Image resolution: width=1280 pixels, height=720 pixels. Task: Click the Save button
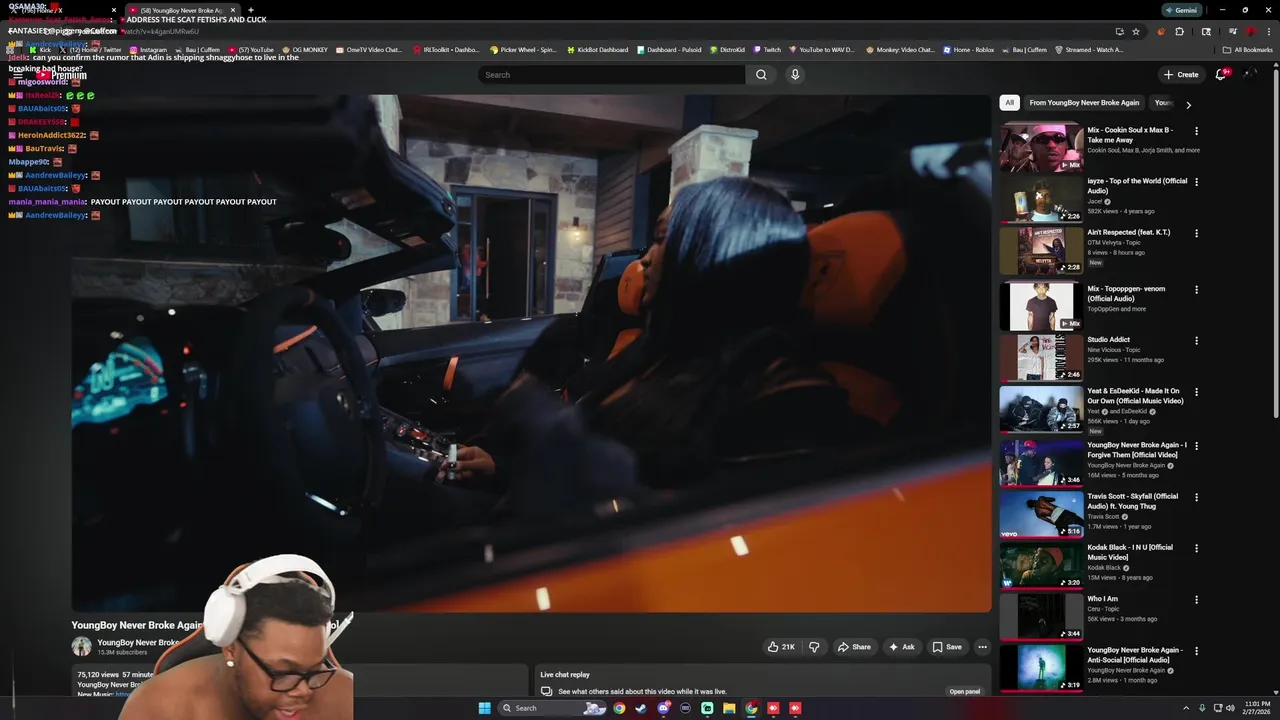[x=947, y=647]
